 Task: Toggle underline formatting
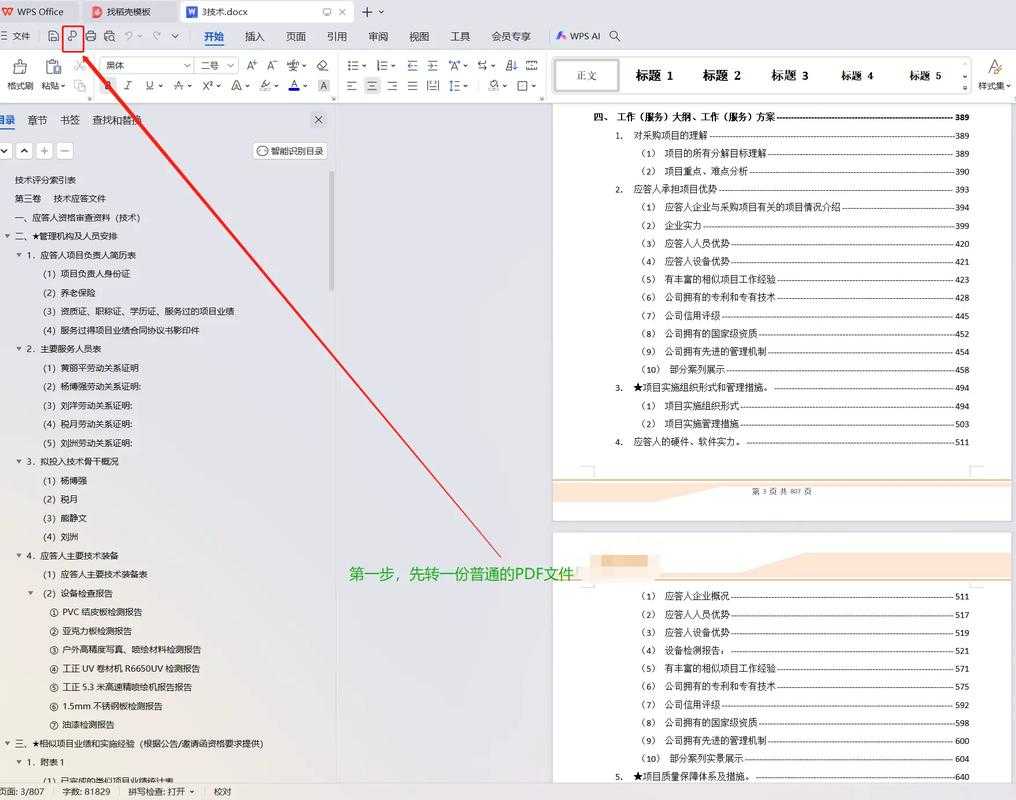point(148,86)
